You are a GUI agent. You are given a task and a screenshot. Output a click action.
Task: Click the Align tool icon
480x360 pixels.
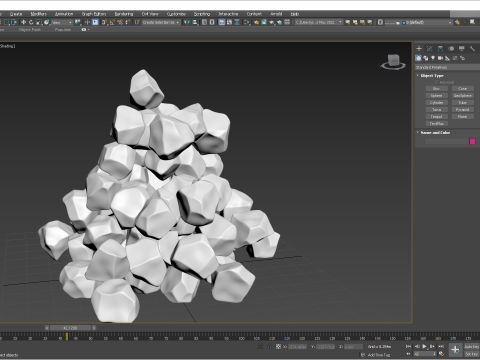195,22
